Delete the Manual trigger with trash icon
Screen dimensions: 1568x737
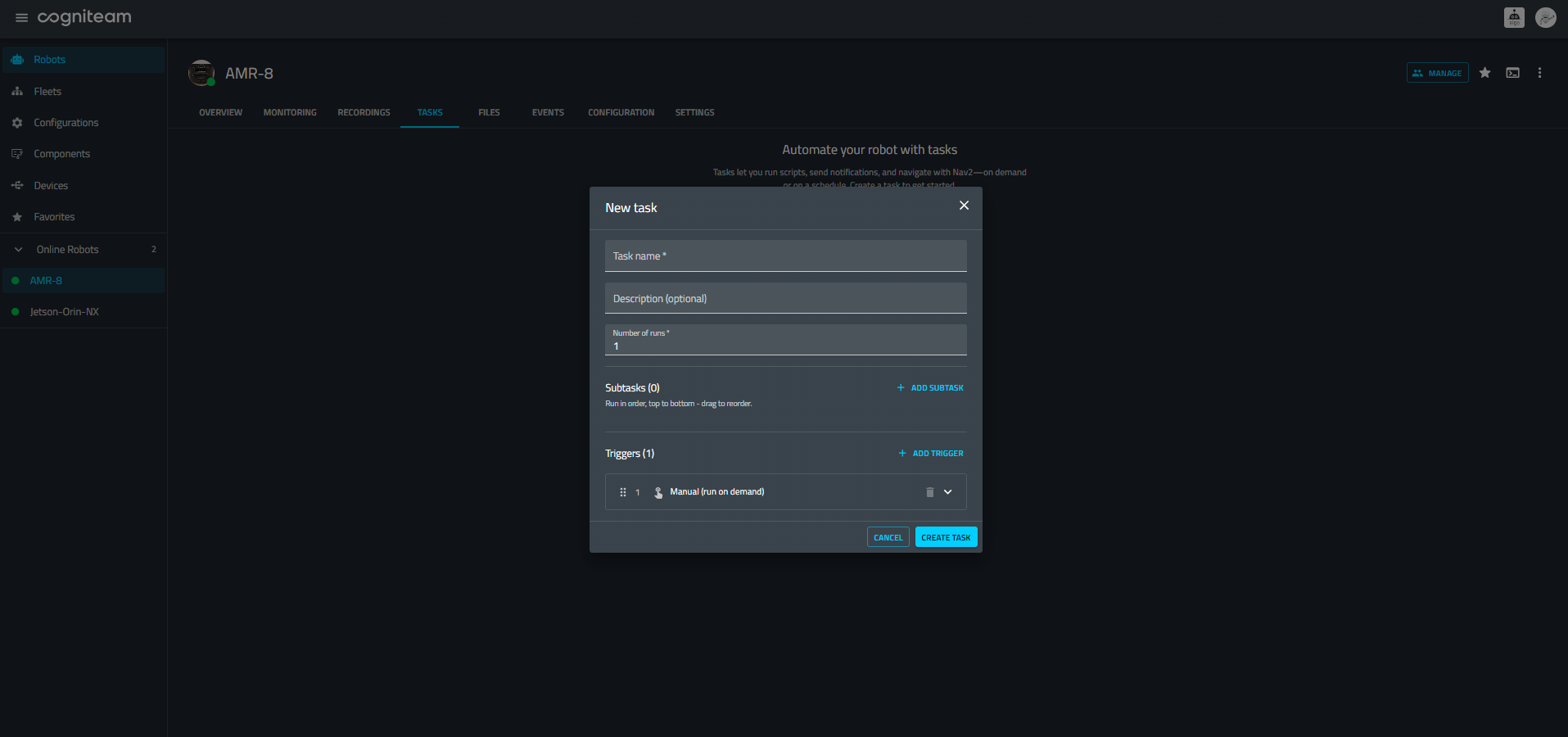tap(929, 492)
